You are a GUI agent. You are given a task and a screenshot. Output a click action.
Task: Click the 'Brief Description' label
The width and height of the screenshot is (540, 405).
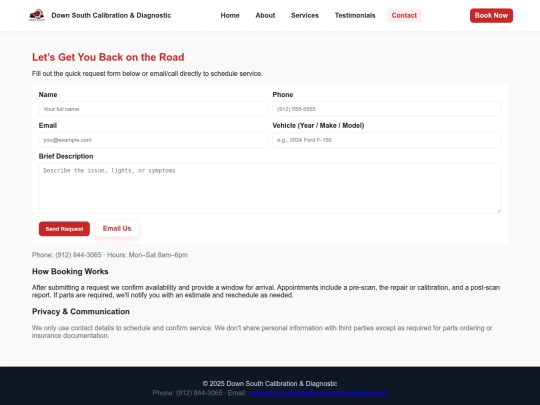pos(66,156)
